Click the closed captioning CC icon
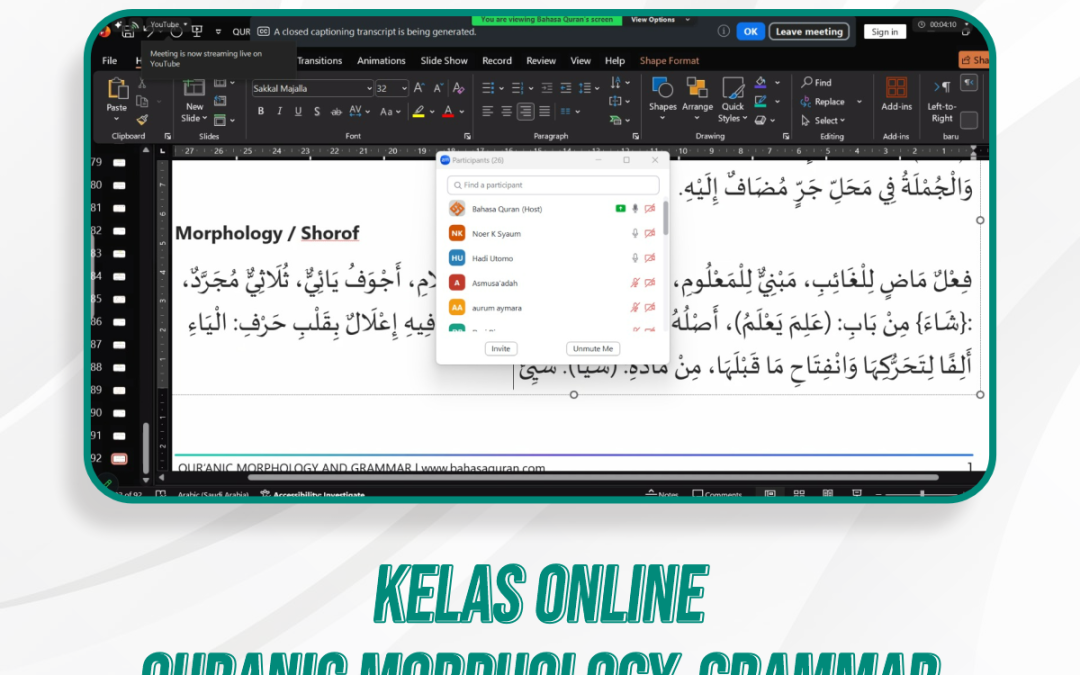Viewport: 1080px width, 675px height. [x=263, y=32]
